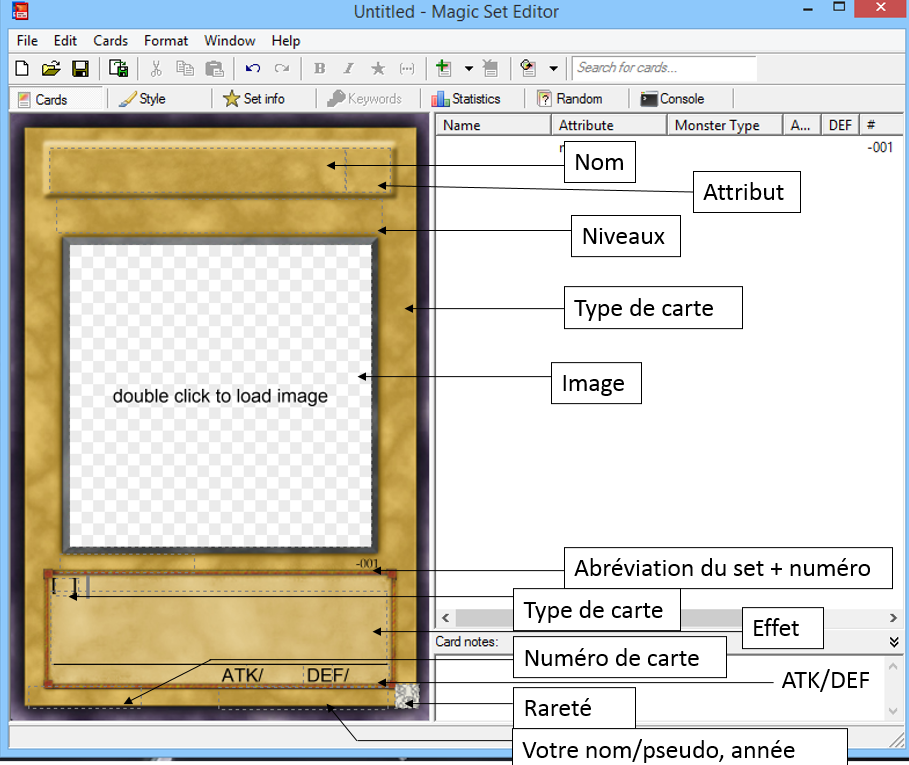Viewport: 909px width, 765px height.
Task: Undo the last action
Action: tap(253, 68)
